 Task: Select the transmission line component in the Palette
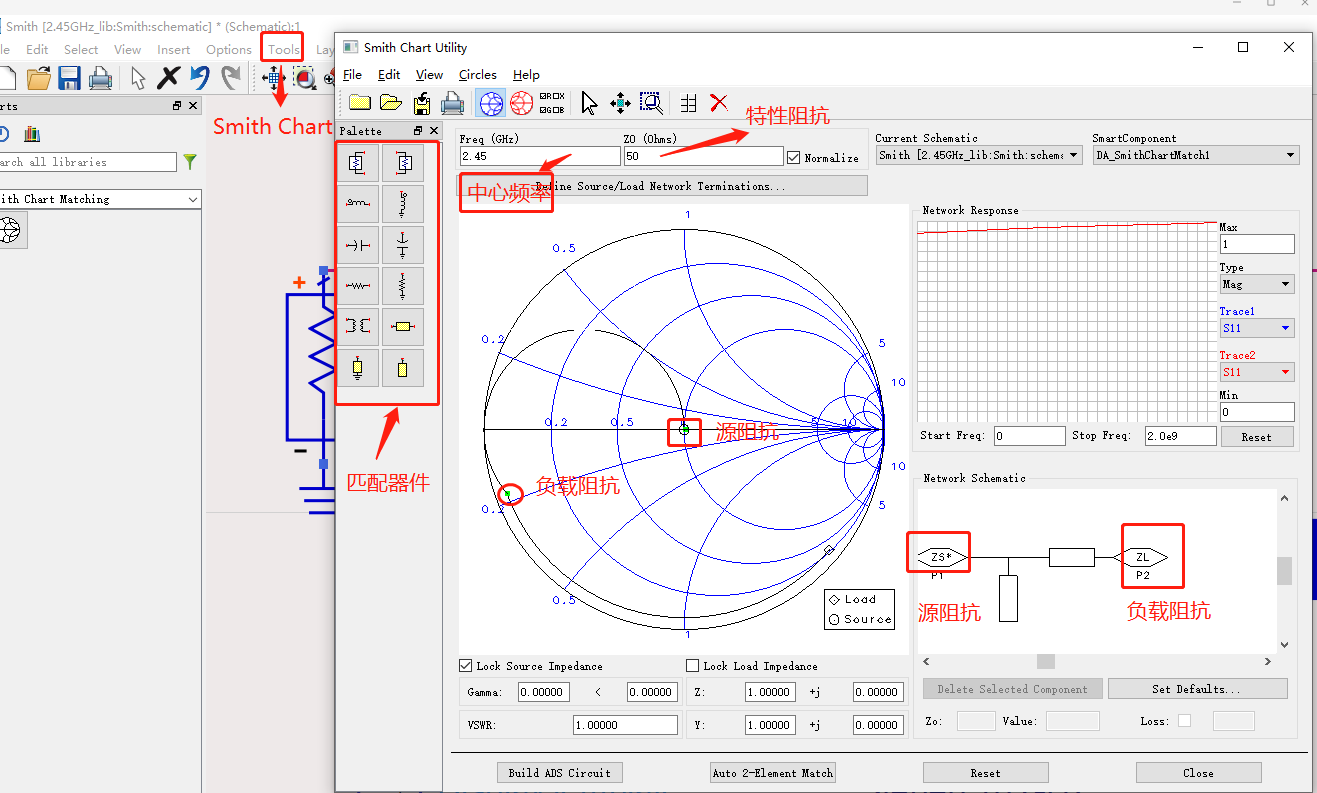[403, 326]
